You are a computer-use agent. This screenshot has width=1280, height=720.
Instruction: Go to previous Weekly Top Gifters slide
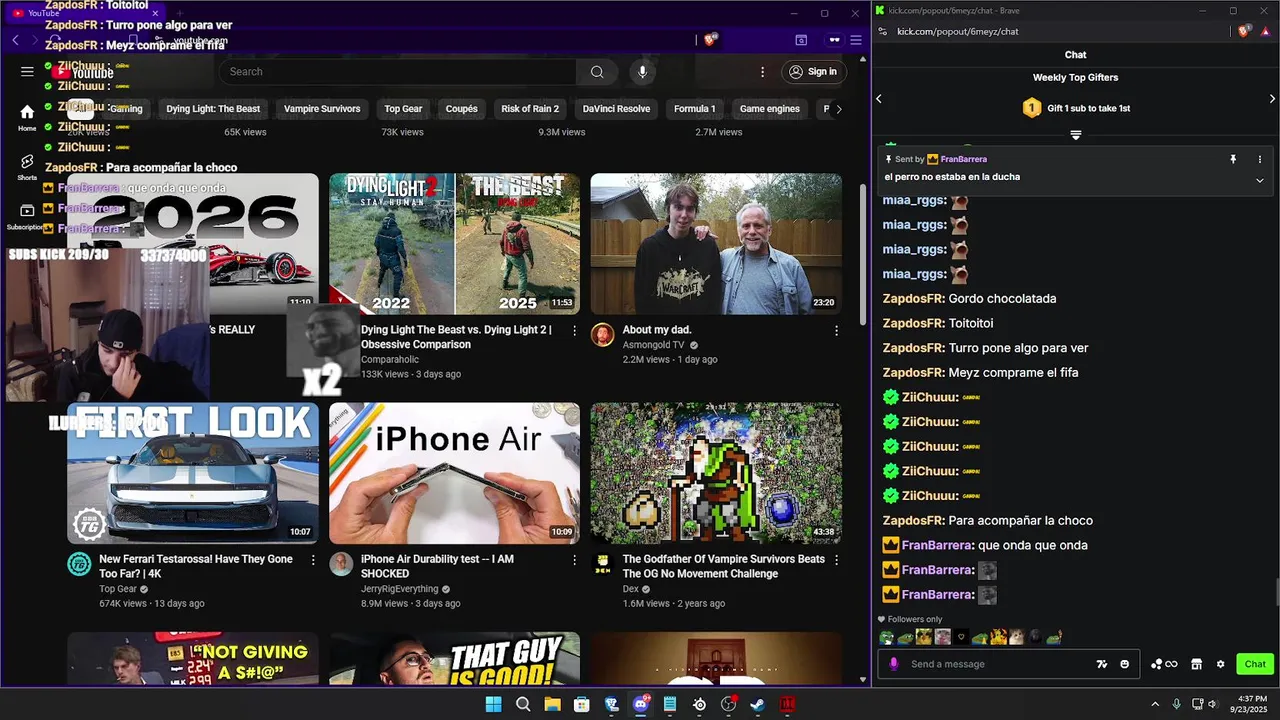pos(879,98)
